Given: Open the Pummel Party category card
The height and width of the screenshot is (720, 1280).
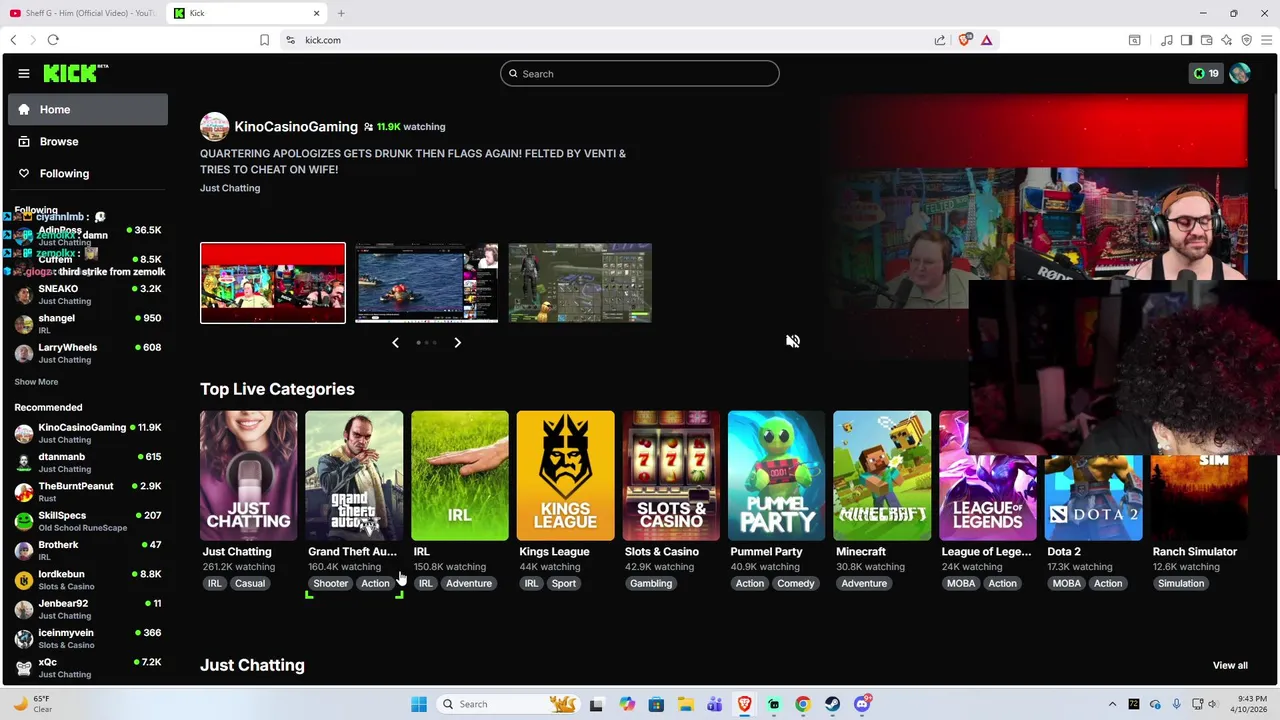Looking at the screenshot, I should pyautogui.click(x=776, y=476).
